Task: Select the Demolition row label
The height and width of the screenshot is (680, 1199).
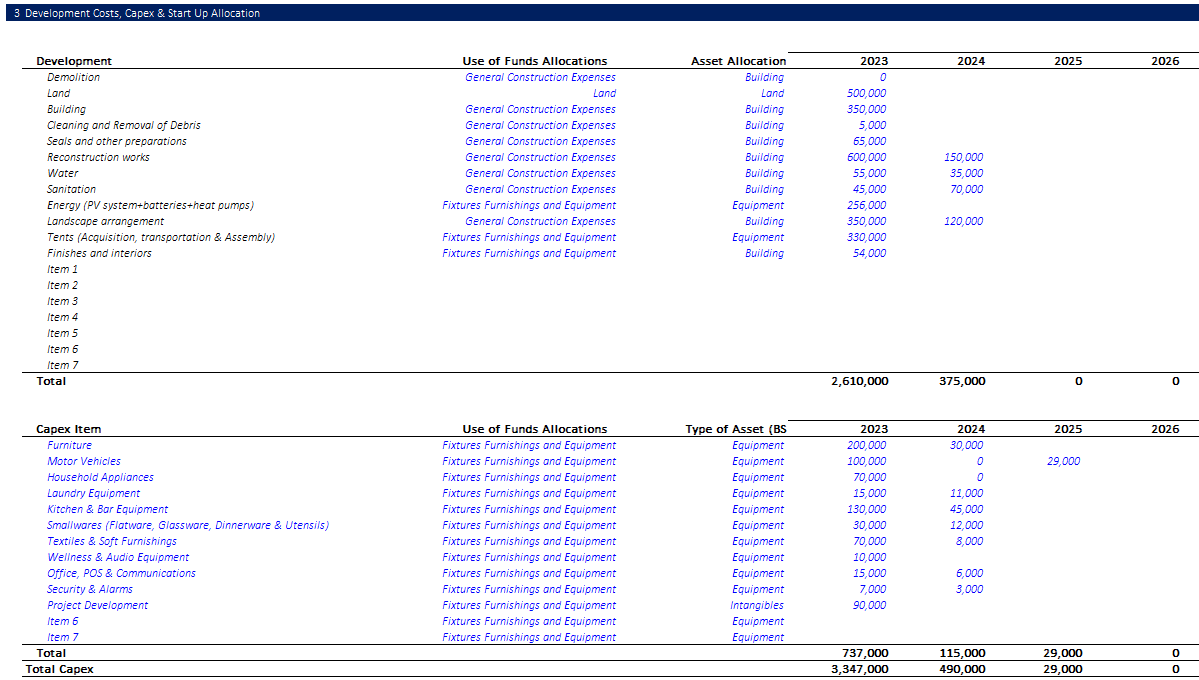Action: [73, 77]
